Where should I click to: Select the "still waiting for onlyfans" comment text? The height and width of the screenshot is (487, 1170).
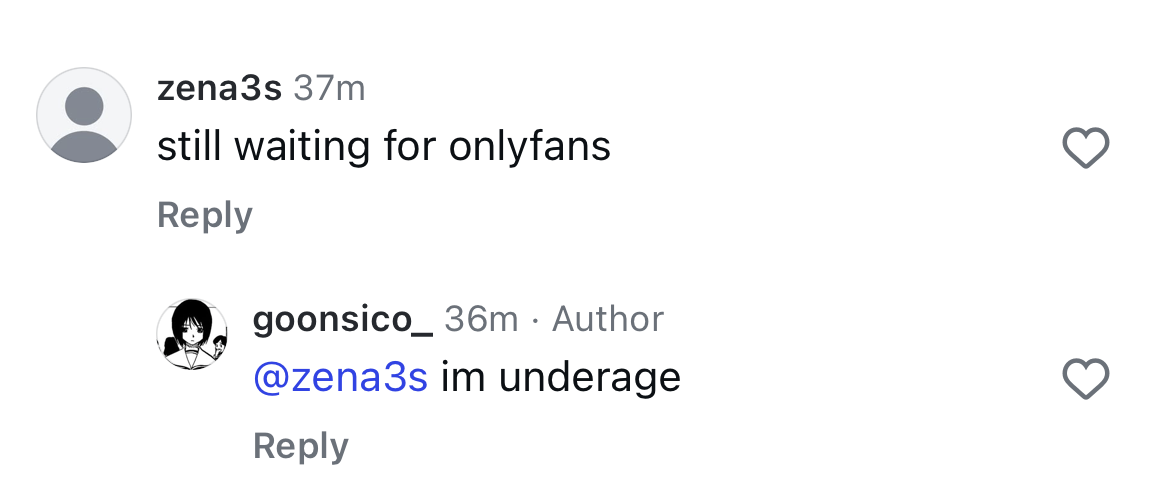(x=384, y=148)
